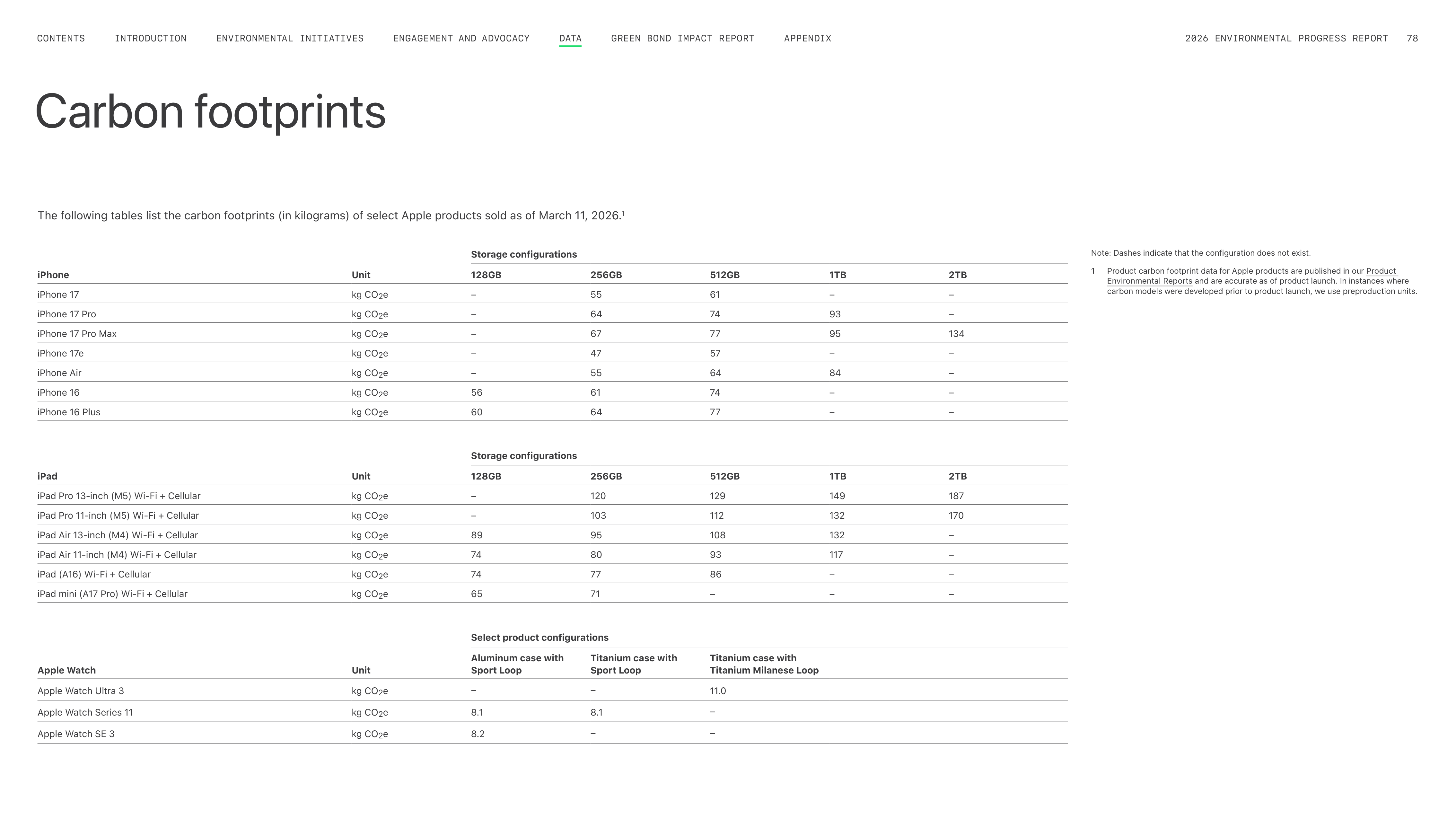Viewport: 1456px width, 819px height.
Task: Click value 117 in iPad Air 11-inch row
Action: (x=836, y=554)
